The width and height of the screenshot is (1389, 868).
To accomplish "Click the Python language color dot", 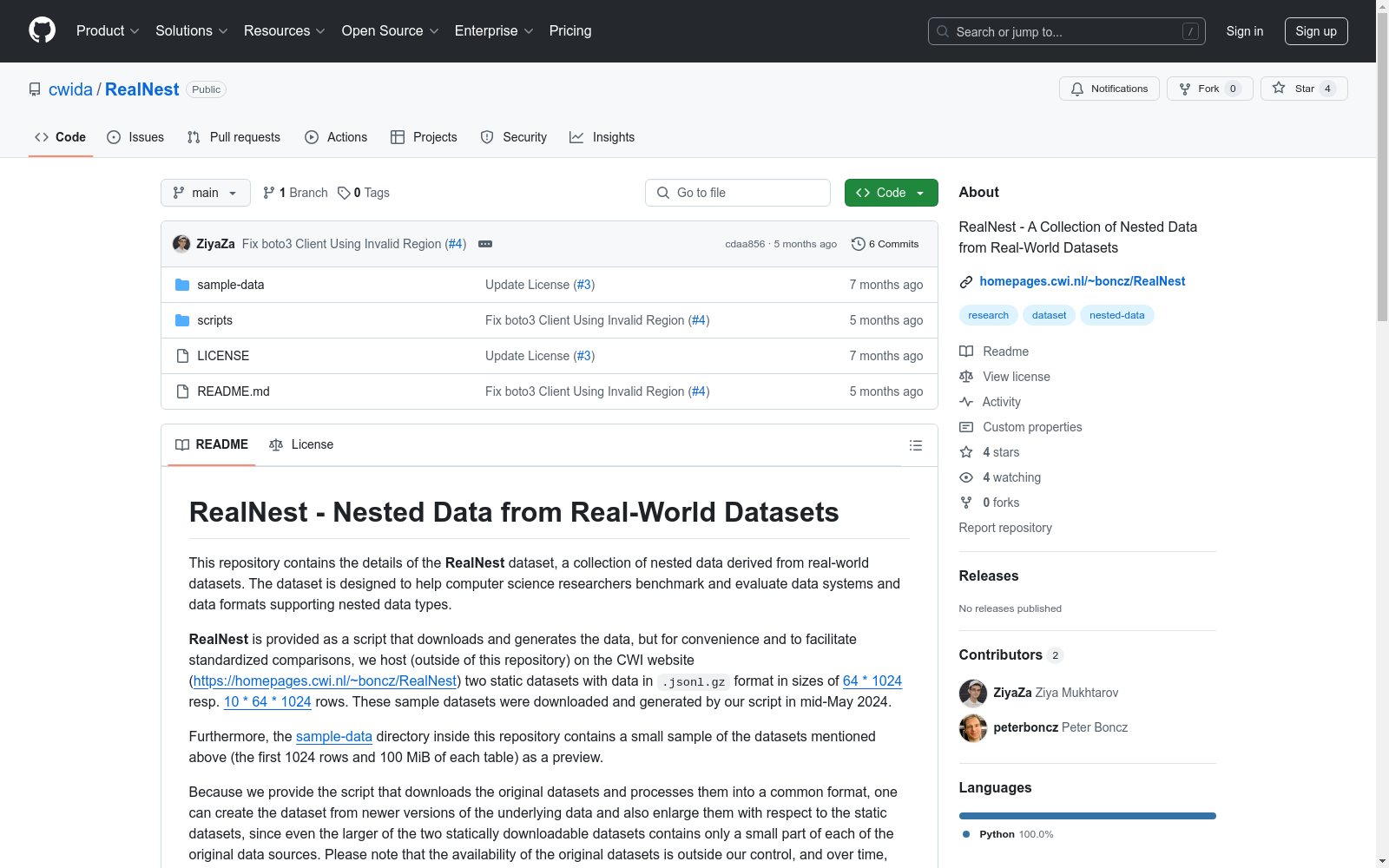I will click(x=966, y=834).
